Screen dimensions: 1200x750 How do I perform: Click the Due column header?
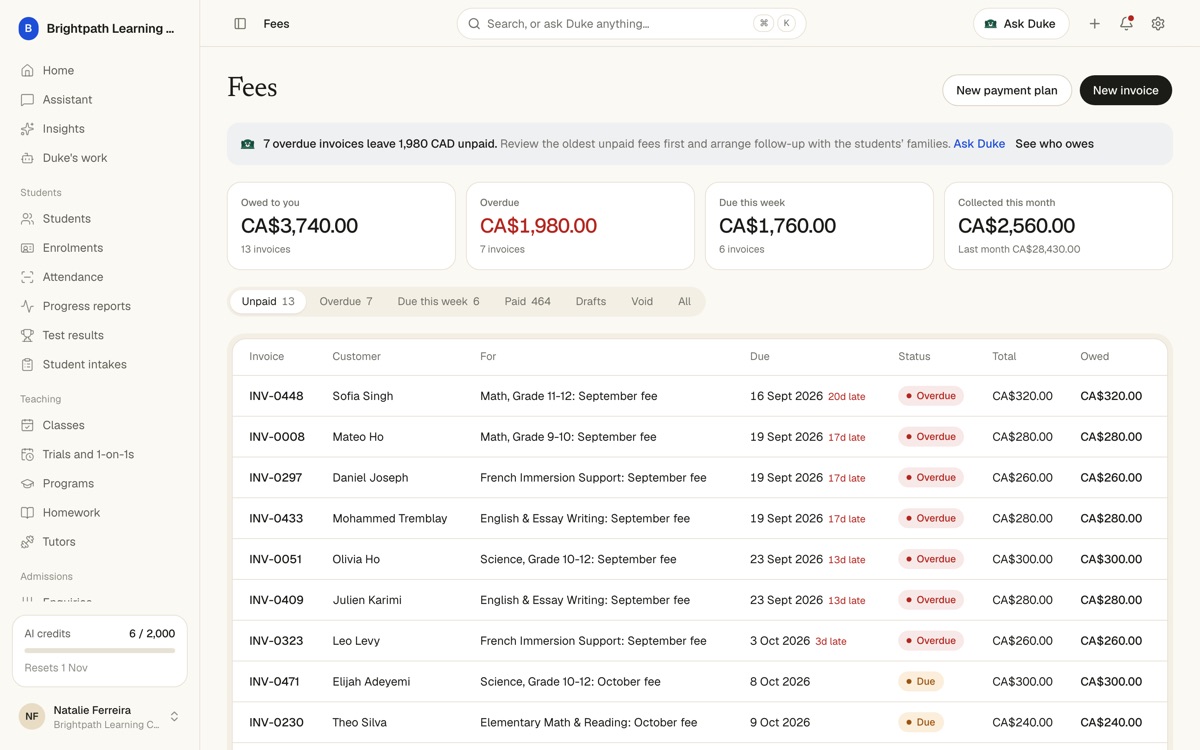(760, 356)
